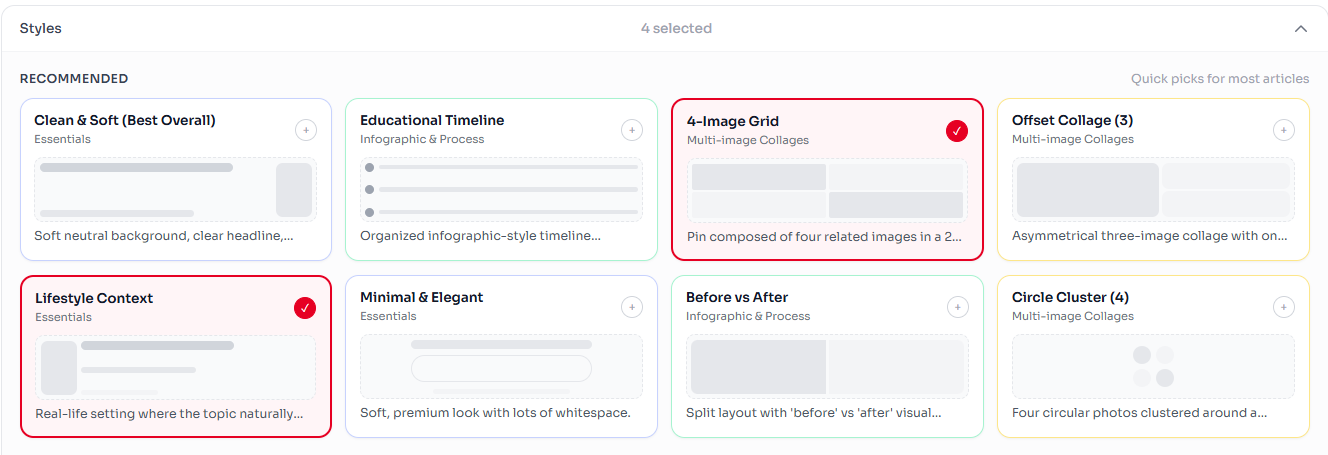Click the Educational Timeline preview thumbnail
Image resolution: width=1328 pixels, height=455 pixels.
pos(501,190)
